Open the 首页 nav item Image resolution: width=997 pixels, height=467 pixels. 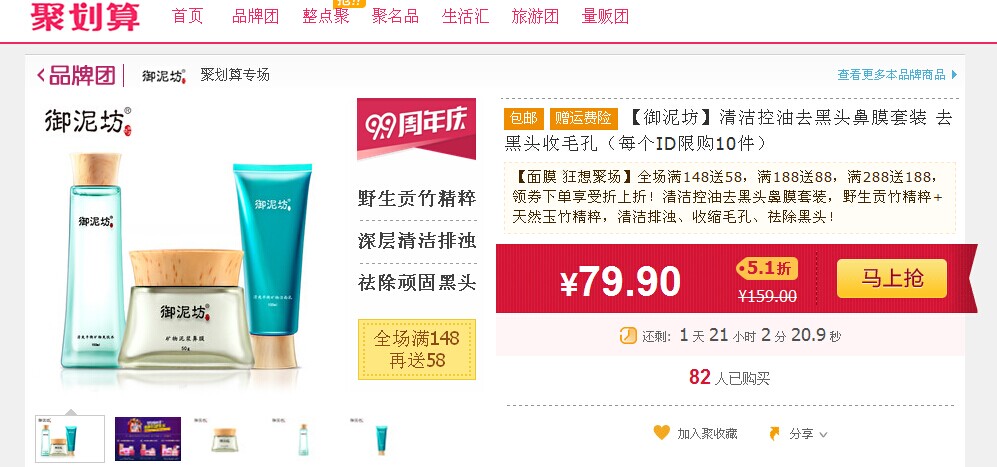pyautogui.click(x=188, y=17)
